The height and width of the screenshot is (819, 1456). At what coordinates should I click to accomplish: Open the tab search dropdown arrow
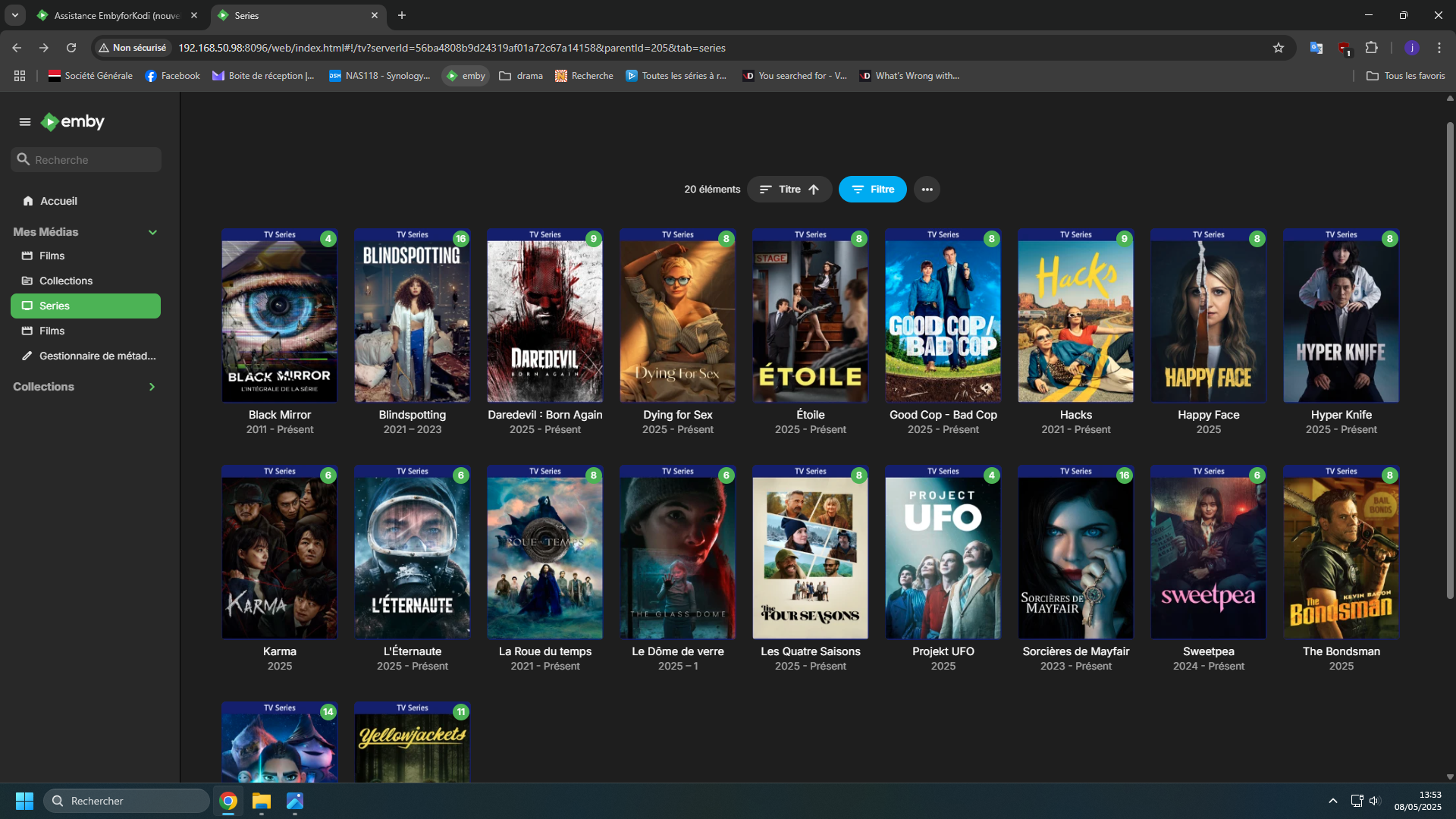[x=14, y=15]
